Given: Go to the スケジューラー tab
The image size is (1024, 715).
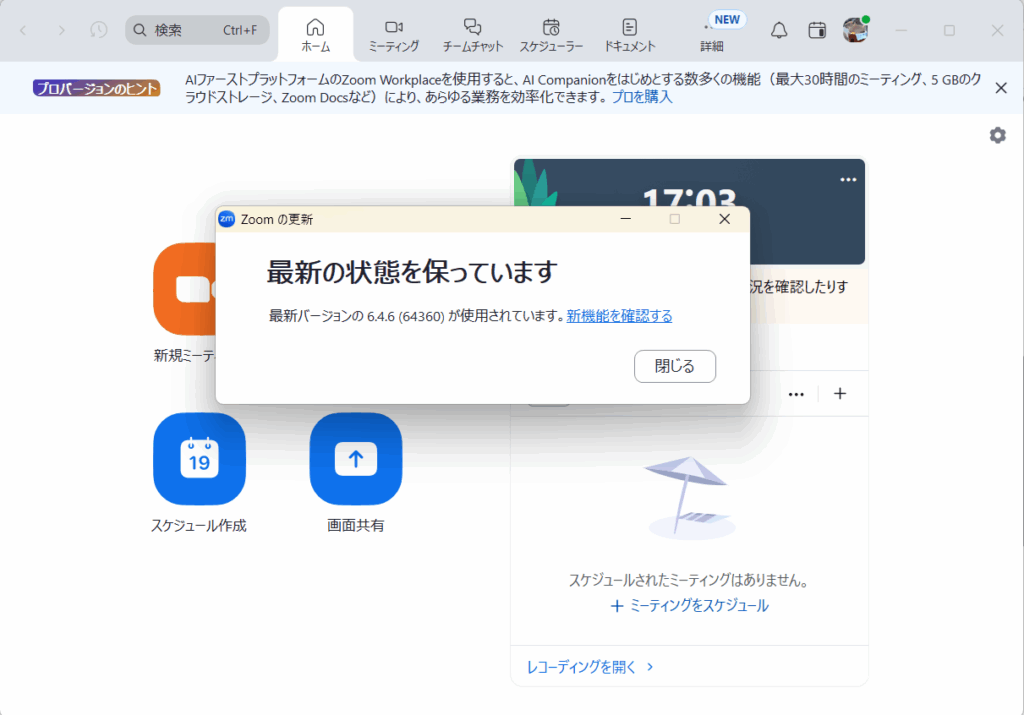Looking at the screenshot, I should pyautogui.click(x=551, y=35).
